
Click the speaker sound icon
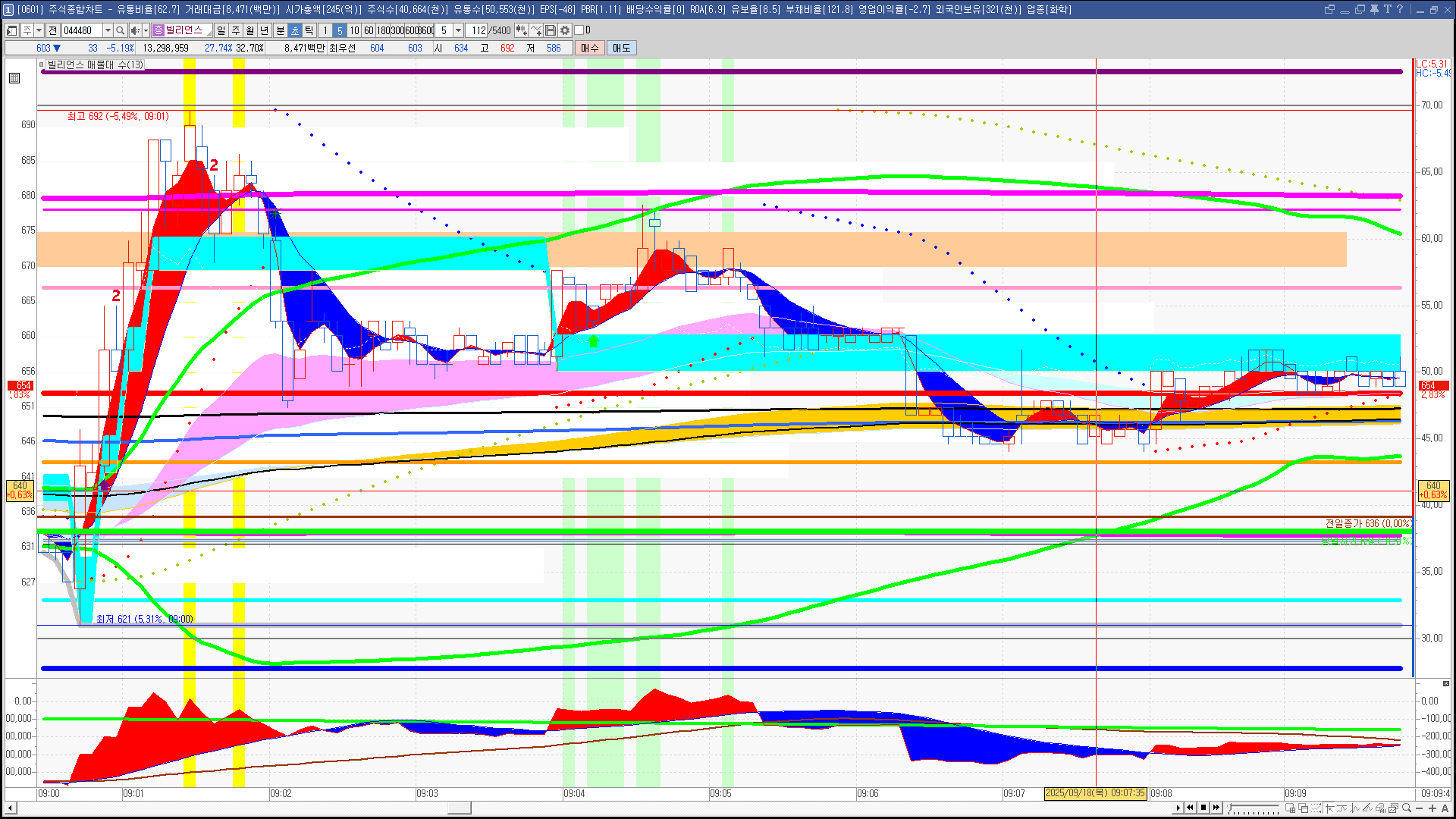pos(134,30)
